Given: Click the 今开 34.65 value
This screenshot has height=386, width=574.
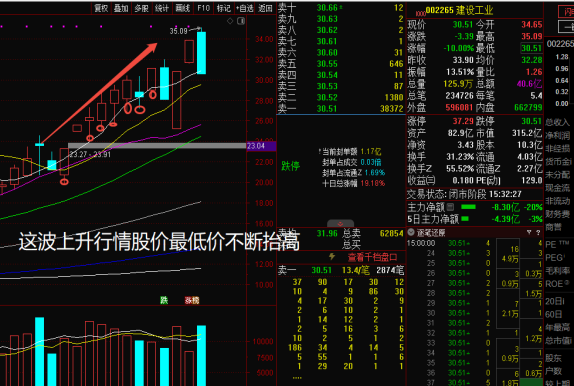Looking at the screenshot, I should [x=532, y=25].
